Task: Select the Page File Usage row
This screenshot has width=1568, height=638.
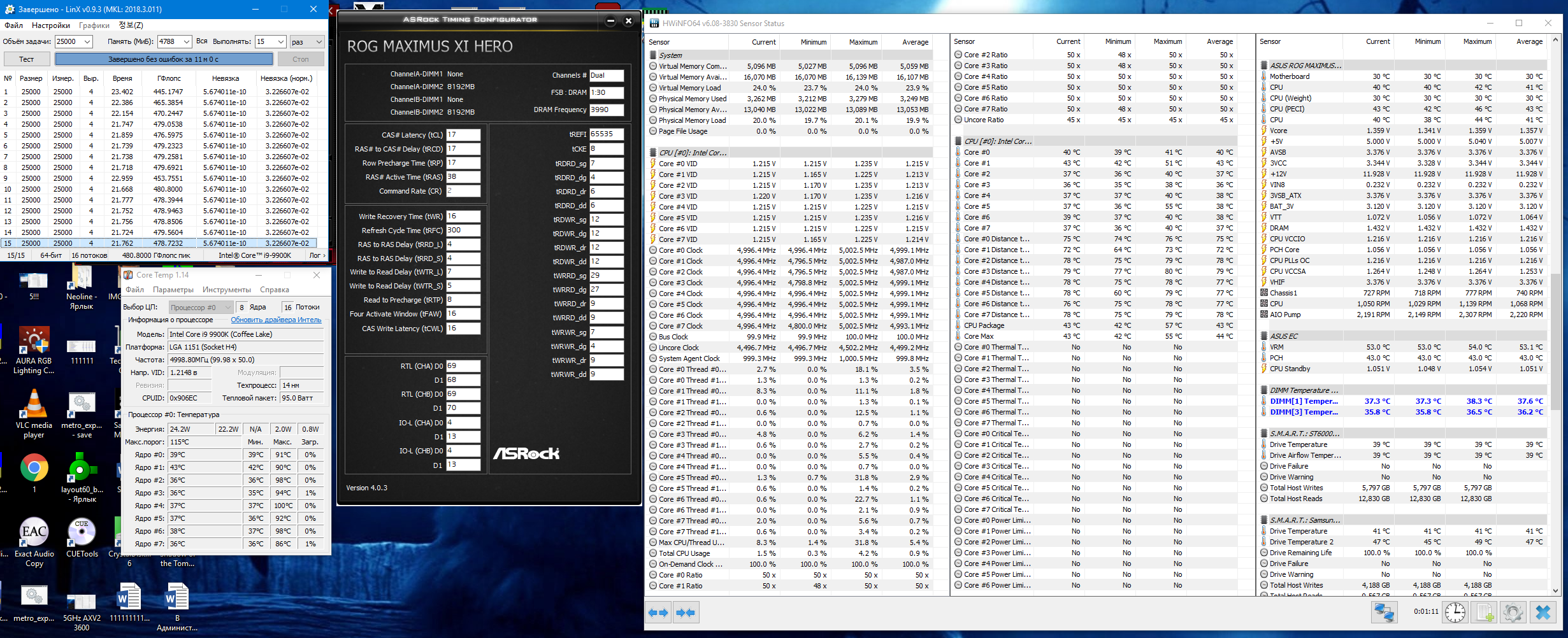Action: pos(790,131)
